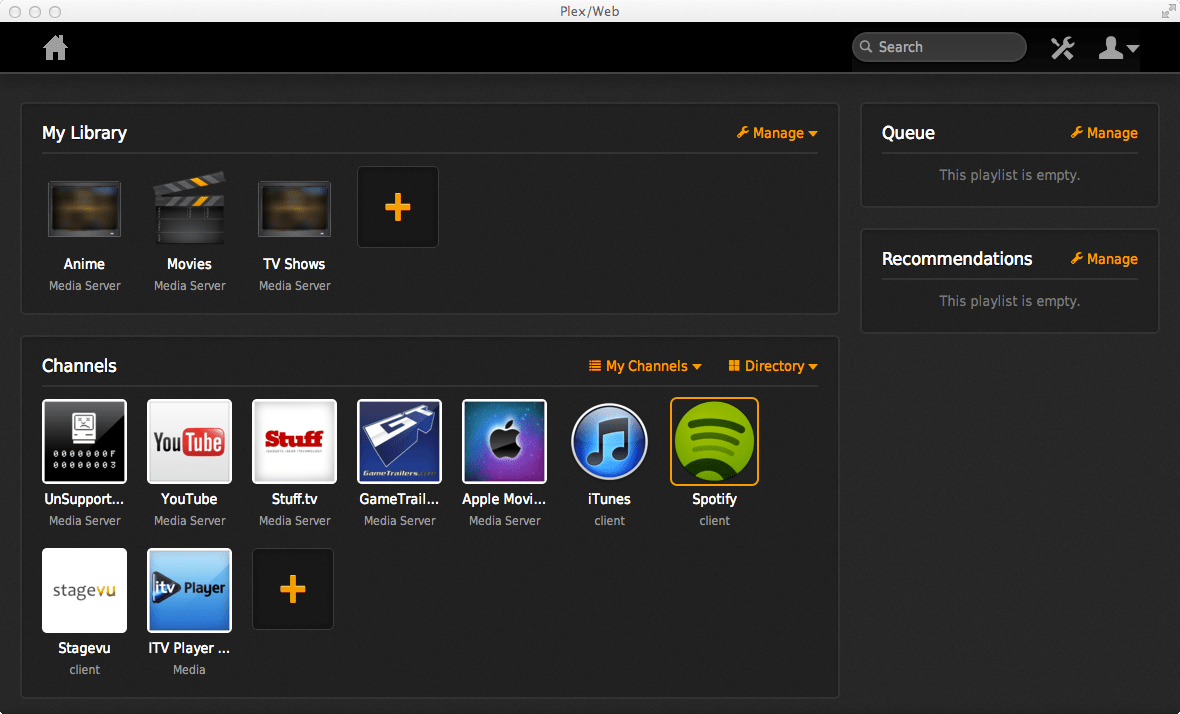Manage the Queue playlist
1180x714 pixels.
click(x=1104, y=133)
